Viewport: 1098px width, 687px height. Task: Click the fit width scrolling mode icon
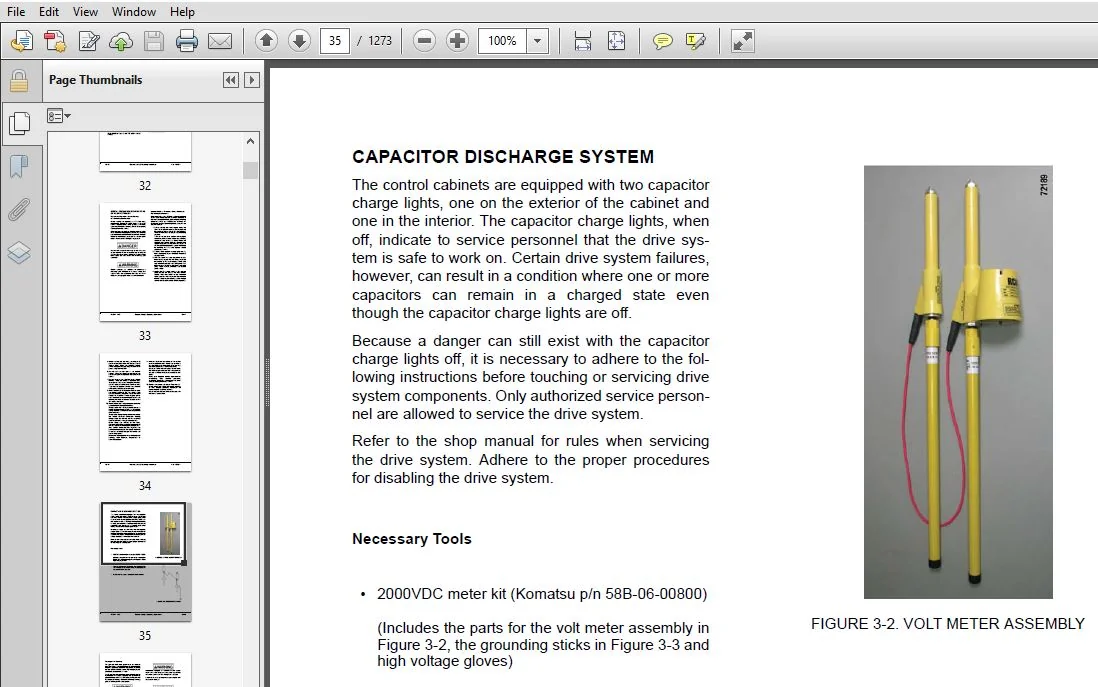click(x=583, y=41)
